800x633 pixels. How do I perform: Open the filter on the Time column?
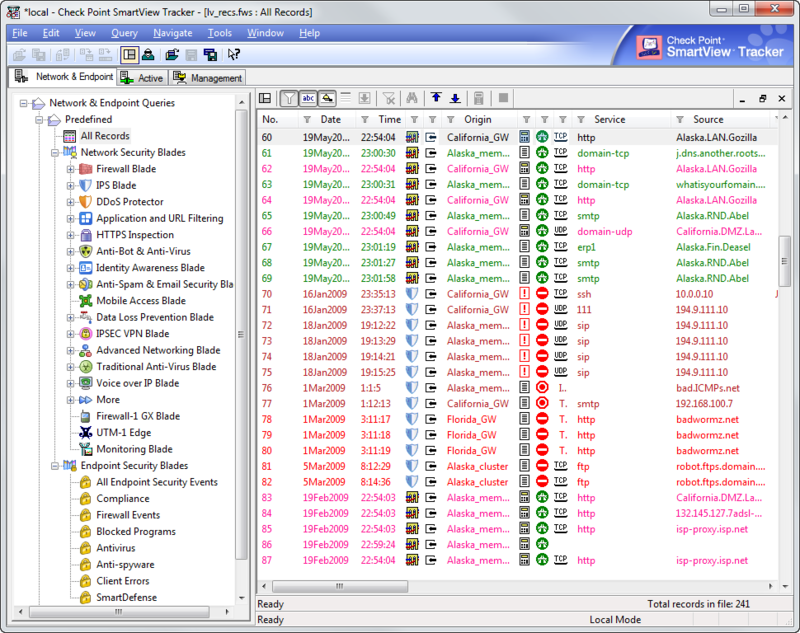tap(365, 120)
